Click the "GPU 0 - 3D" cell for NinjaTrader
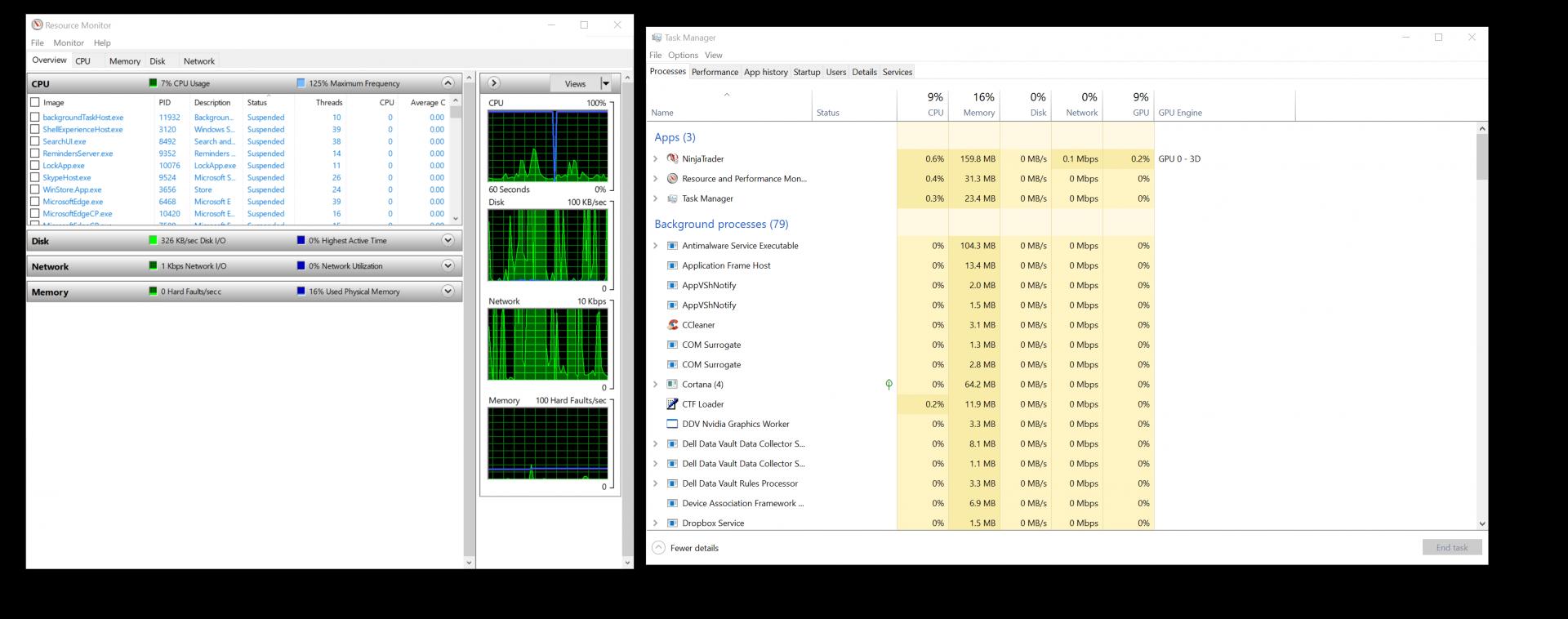The image size is (1568, 619). 1179,158
